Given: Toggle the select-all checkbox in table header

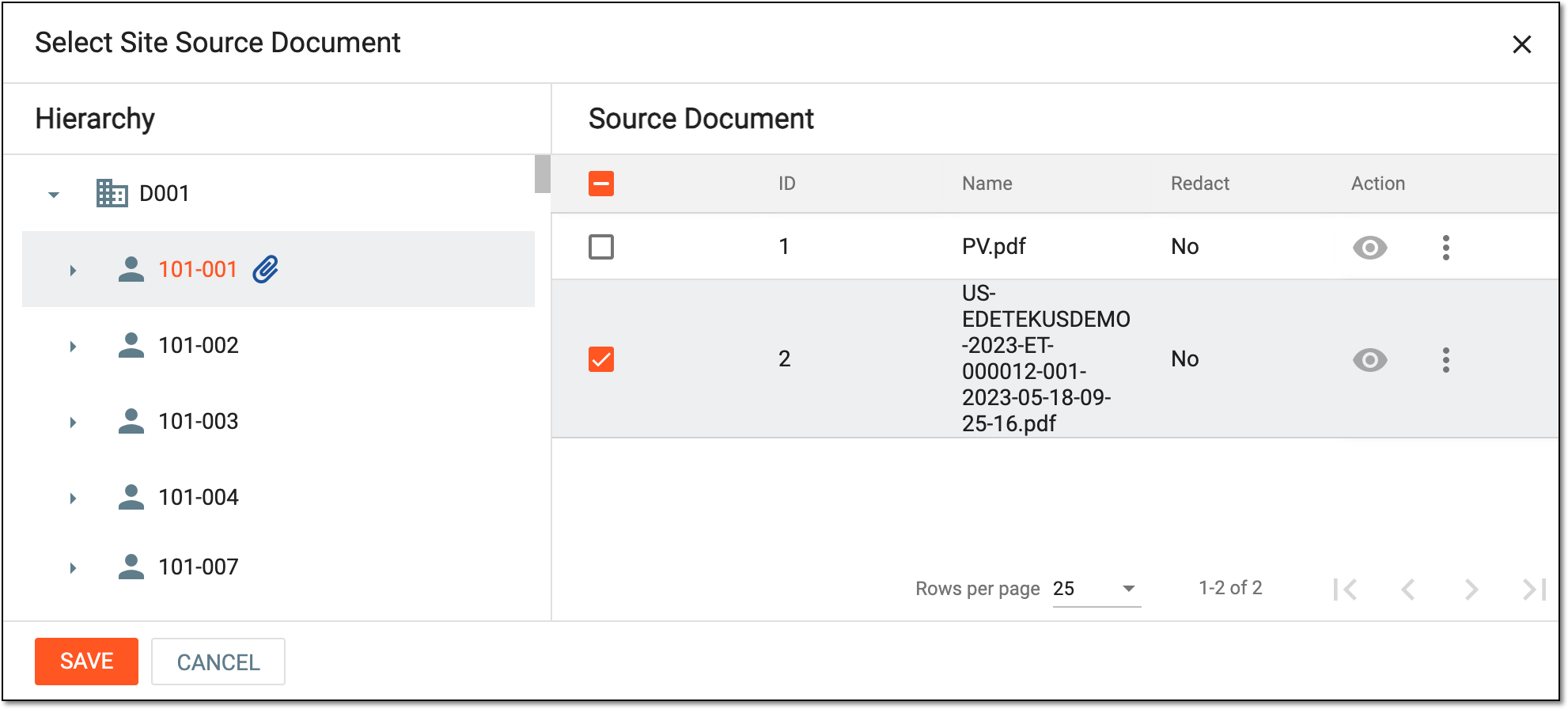Looking at the screenshot, I should 601,184.
